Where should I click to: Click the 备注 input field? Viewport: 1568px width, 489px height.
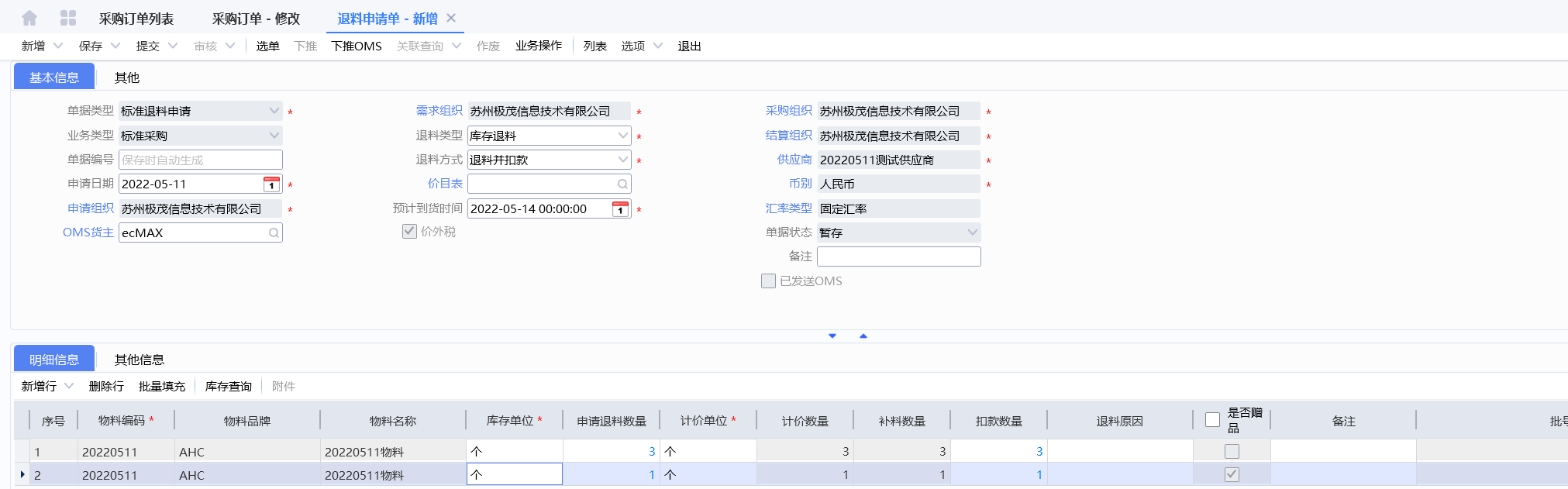tap(899, 257)
